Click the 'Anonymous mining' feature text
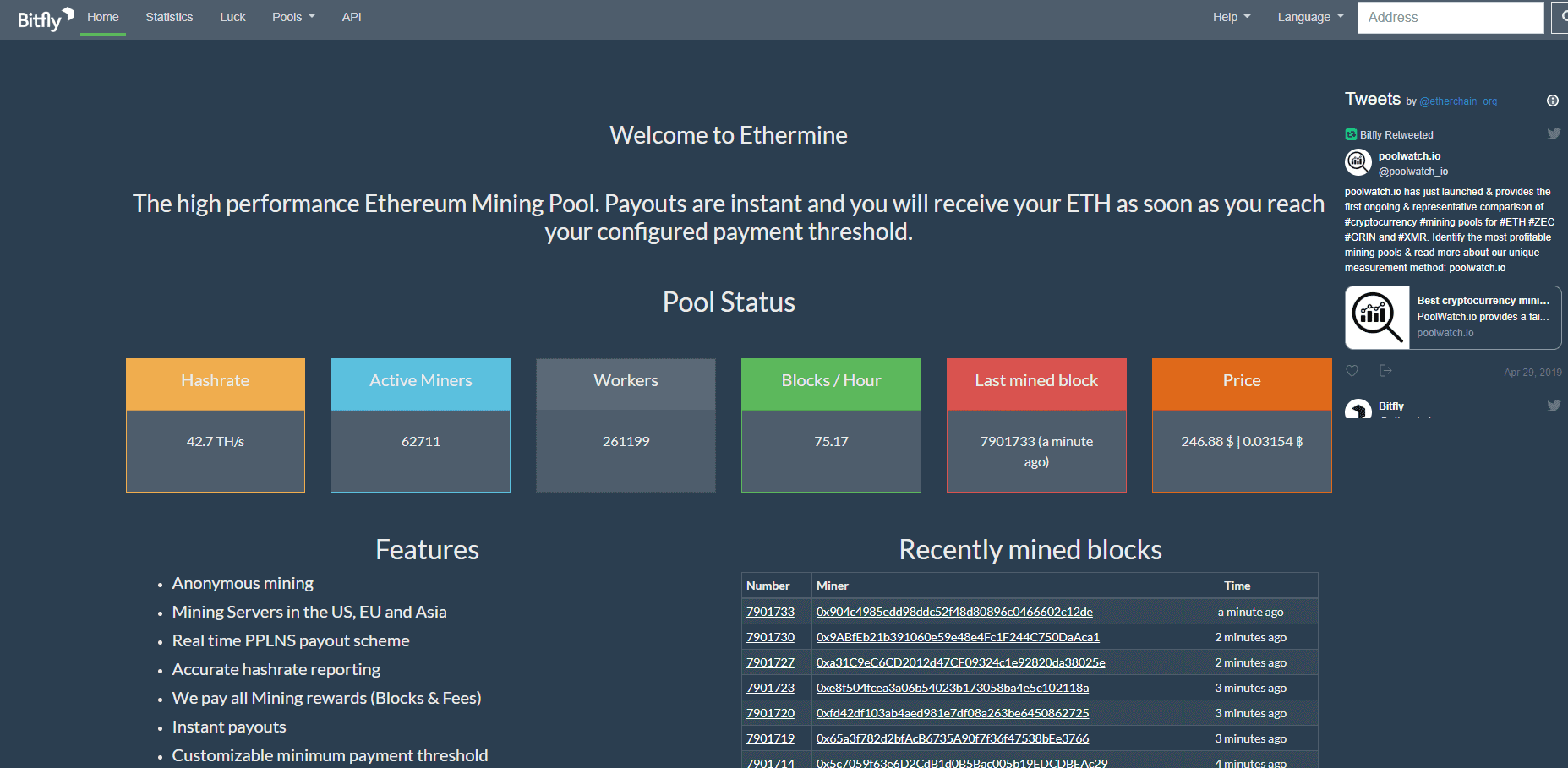 click(x=243, y=584)
